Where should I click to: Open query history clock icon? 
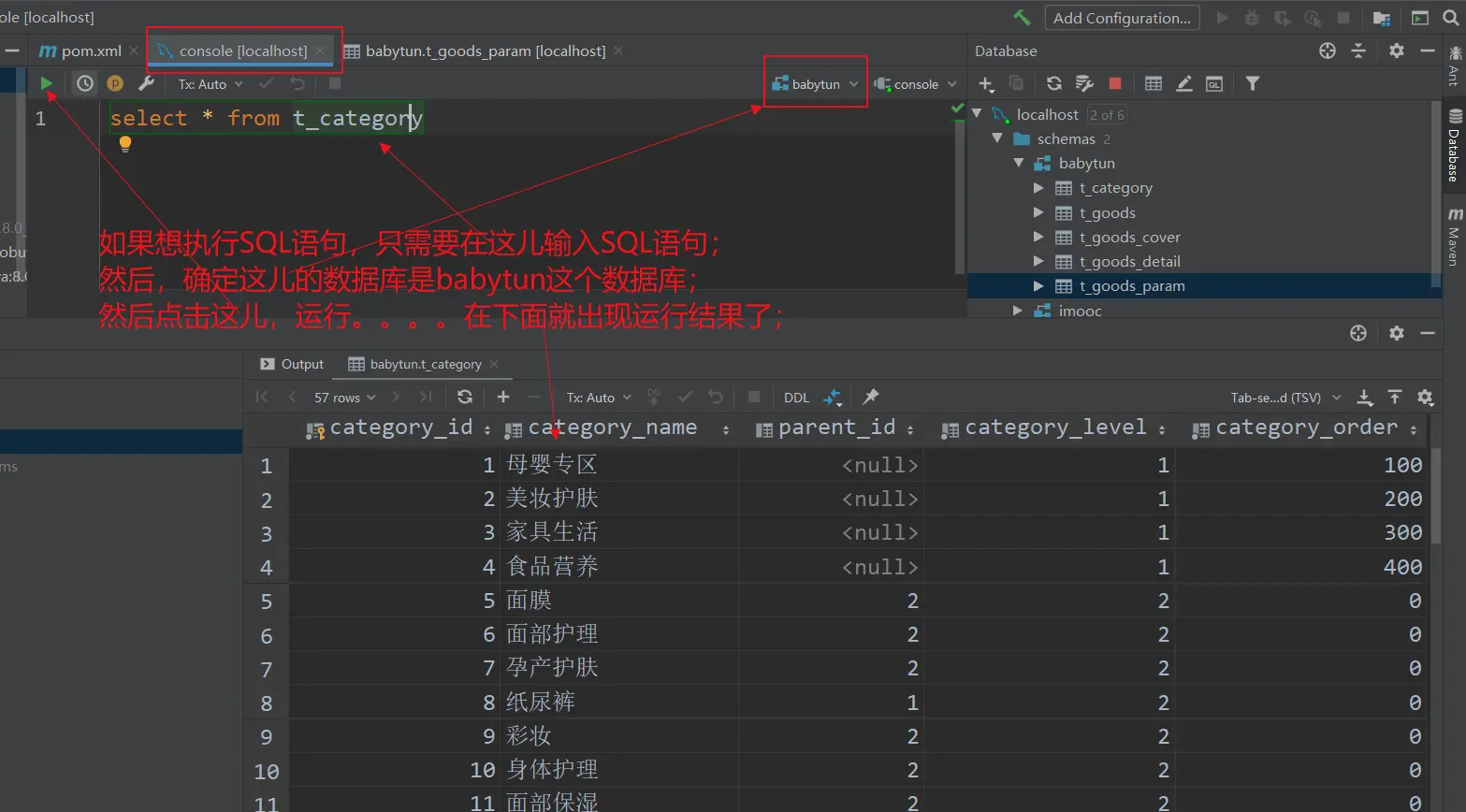[x=85, y=84]
